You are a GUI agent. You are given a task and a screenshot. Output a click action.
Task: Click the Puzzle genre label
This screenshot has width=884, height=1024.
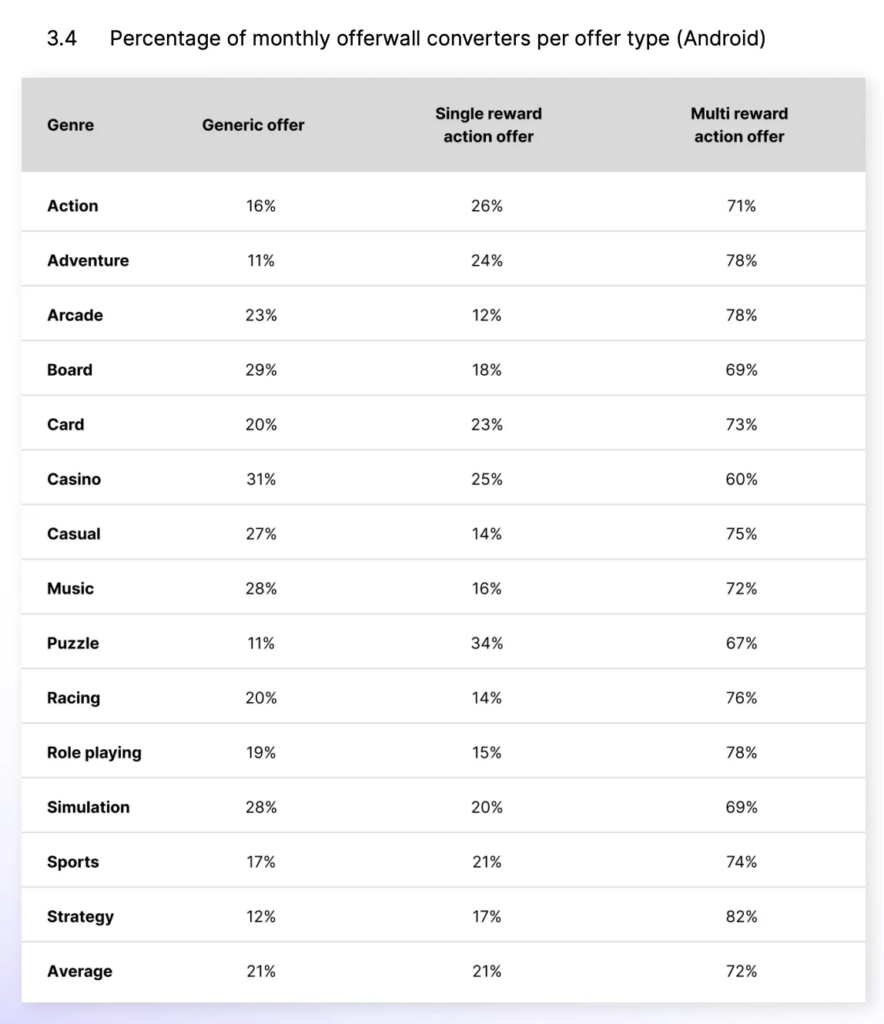72,643
